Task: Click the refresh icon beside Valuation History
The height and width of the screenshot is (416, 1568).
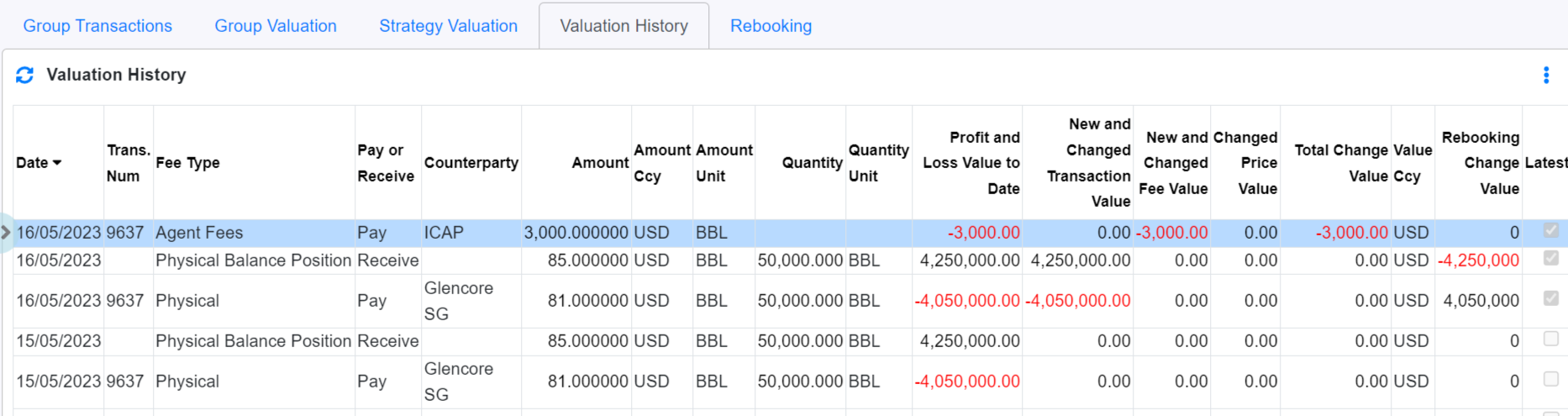Action: tap(24, 75)
